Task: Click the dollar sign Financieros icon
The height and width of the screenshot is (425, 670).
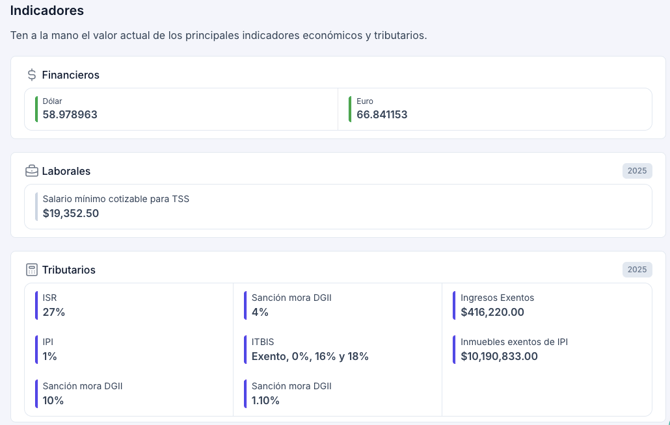Action: coord(32,75)
